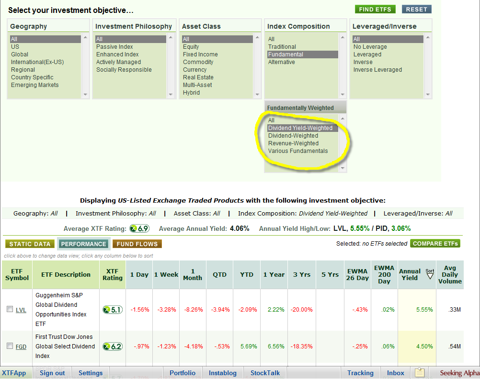The image size is (480, 379).
Task: Switch to PERFORMANCE view
Action: (x=83, y=244)
